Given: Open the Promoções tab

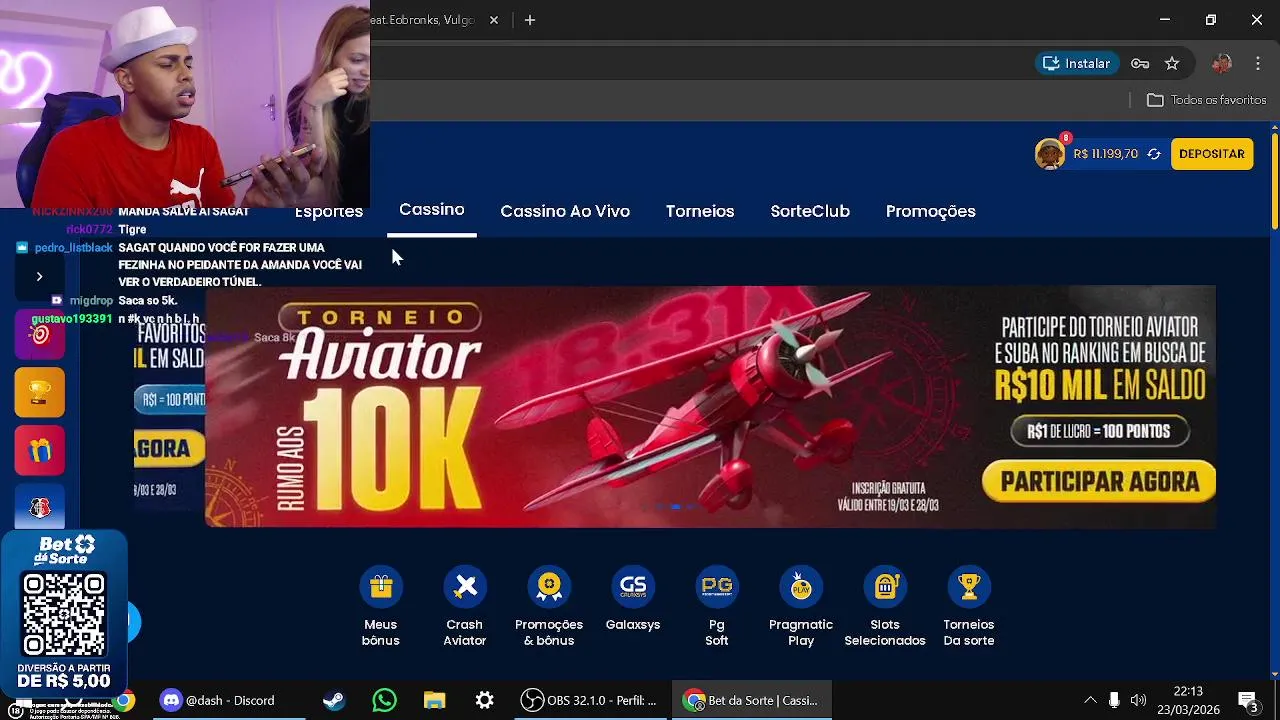Looking at the screenshot, I should (931, 211).
